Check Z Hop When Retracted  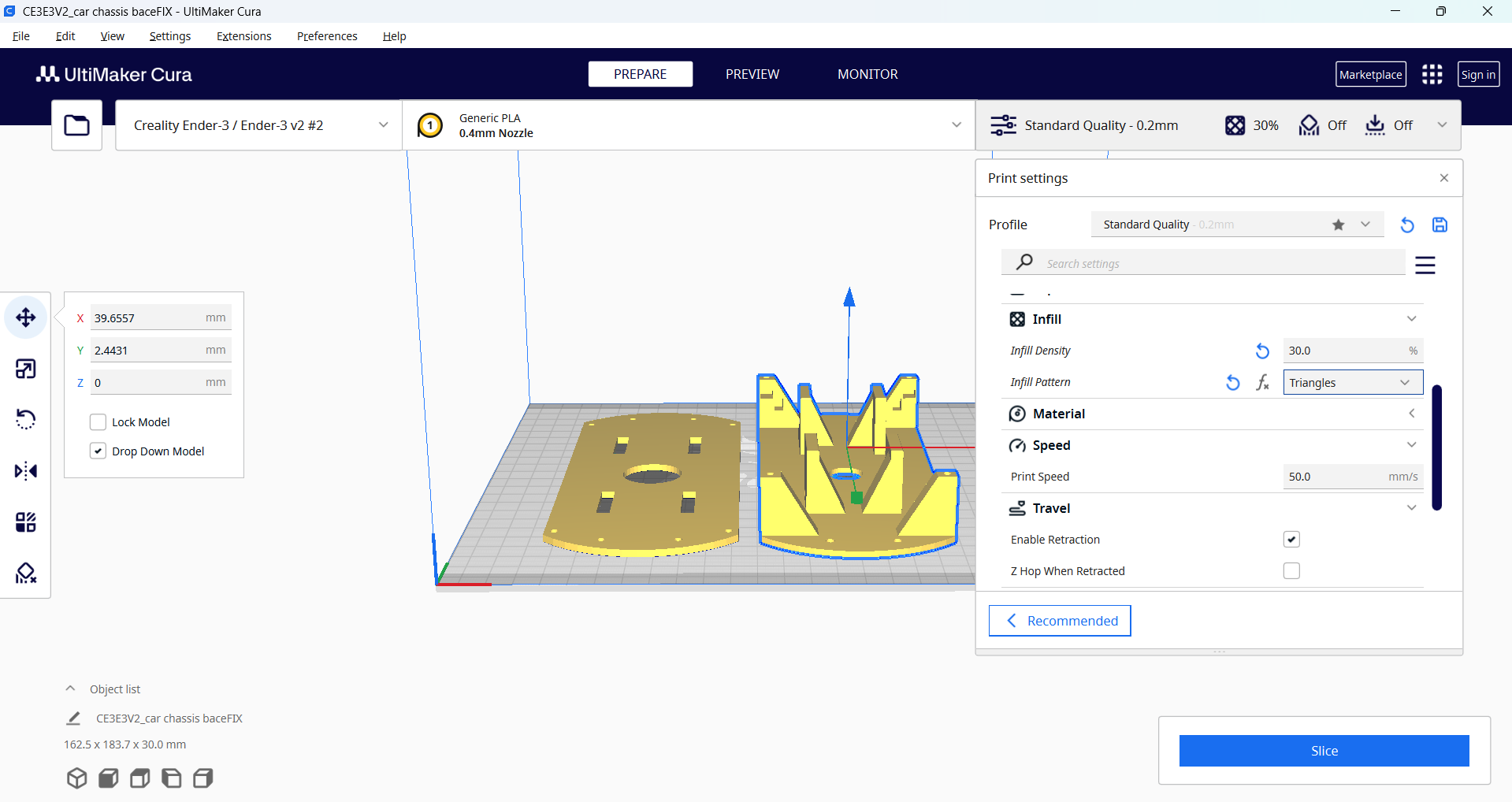1291,571
